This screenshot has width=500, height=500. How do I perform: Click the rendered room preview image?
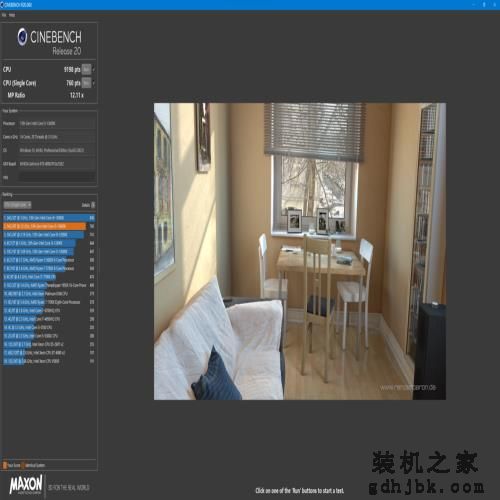(x=300, y=251)
